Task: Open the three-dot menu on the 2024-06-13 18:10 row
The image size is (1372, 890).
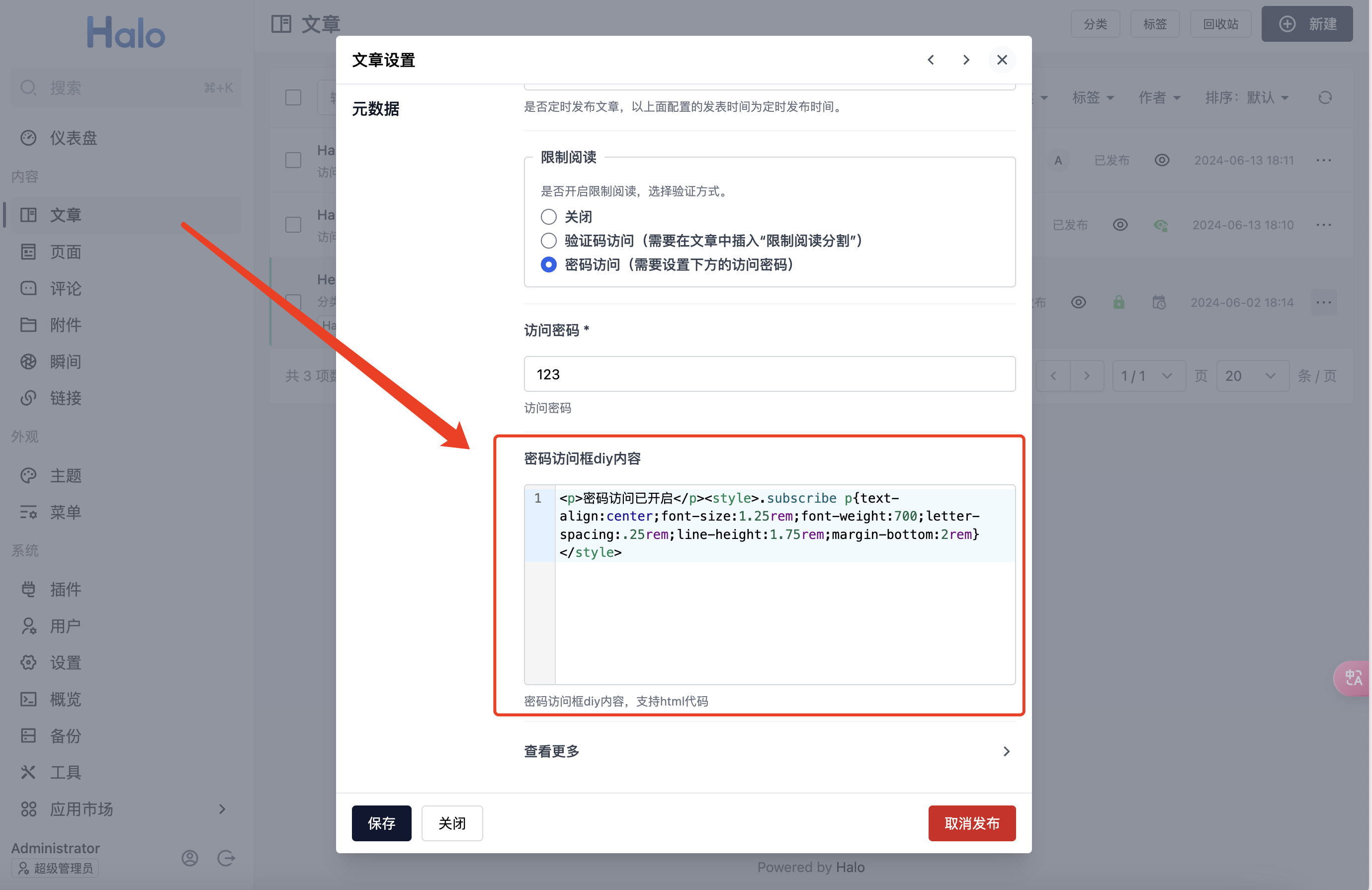Action: coord(1324,225)
